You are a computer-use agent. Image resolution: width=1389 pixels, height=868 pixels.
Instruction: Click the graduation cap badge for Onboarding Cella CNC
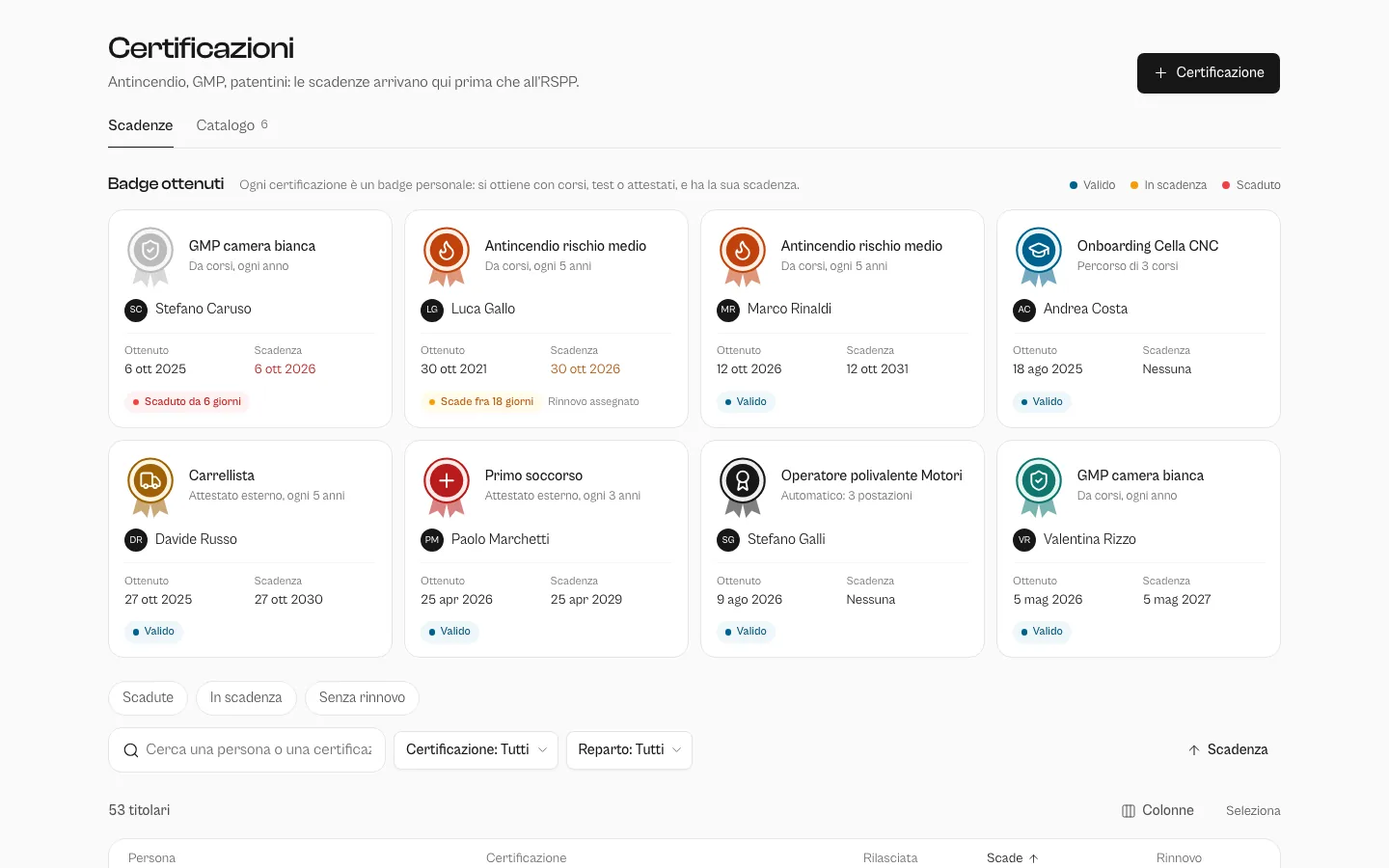click(x=1039, y=256)
